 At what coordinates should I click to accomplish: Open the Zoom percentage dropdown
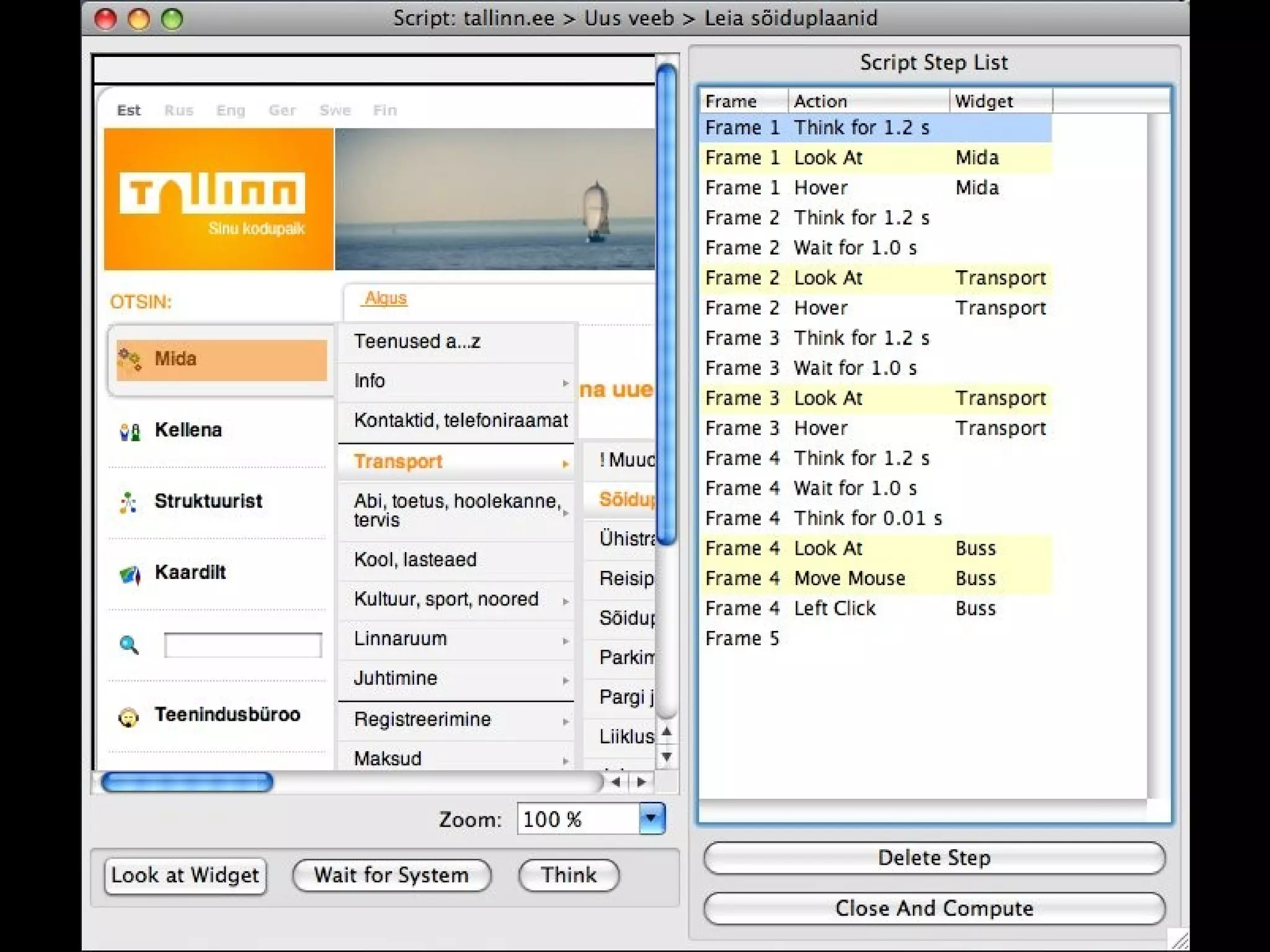click(651, 818)
